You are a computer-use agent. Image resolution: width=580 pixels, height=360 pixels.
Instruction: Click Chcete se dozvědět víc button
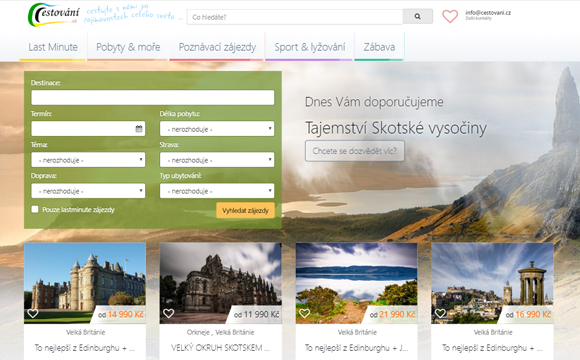pyautogui.click(x=354, y=151)
